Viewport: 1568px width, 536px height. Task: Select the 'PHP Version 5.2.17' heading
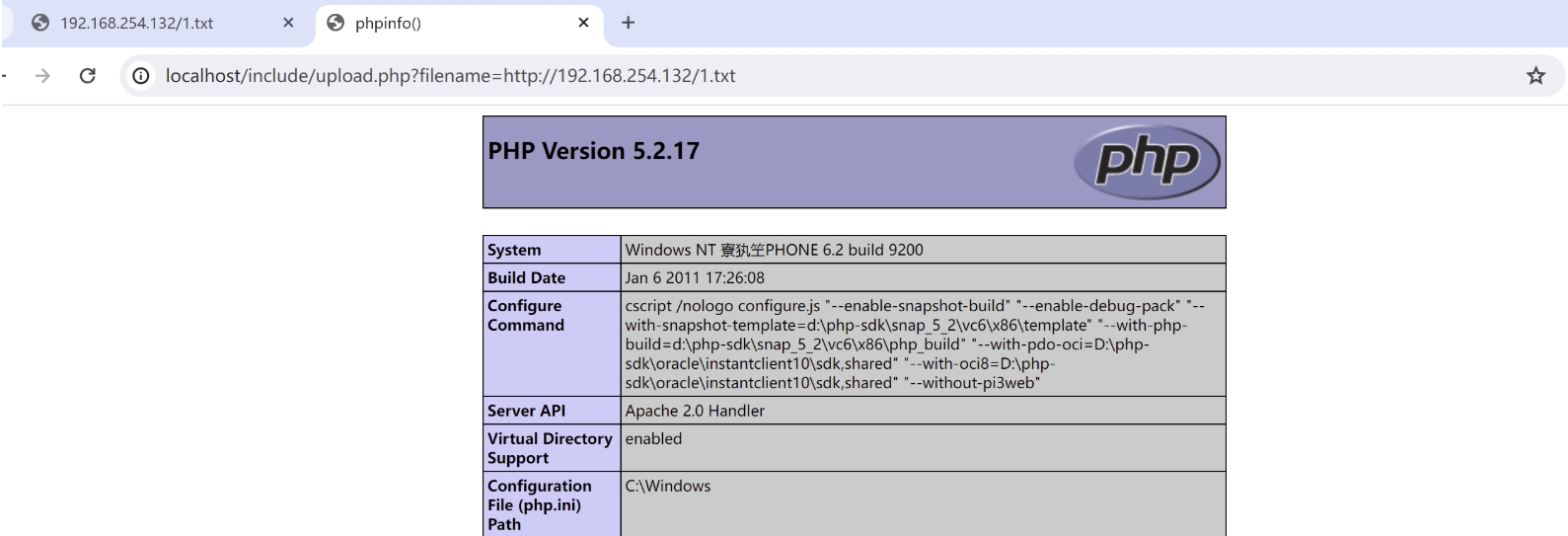click(593, 151)
